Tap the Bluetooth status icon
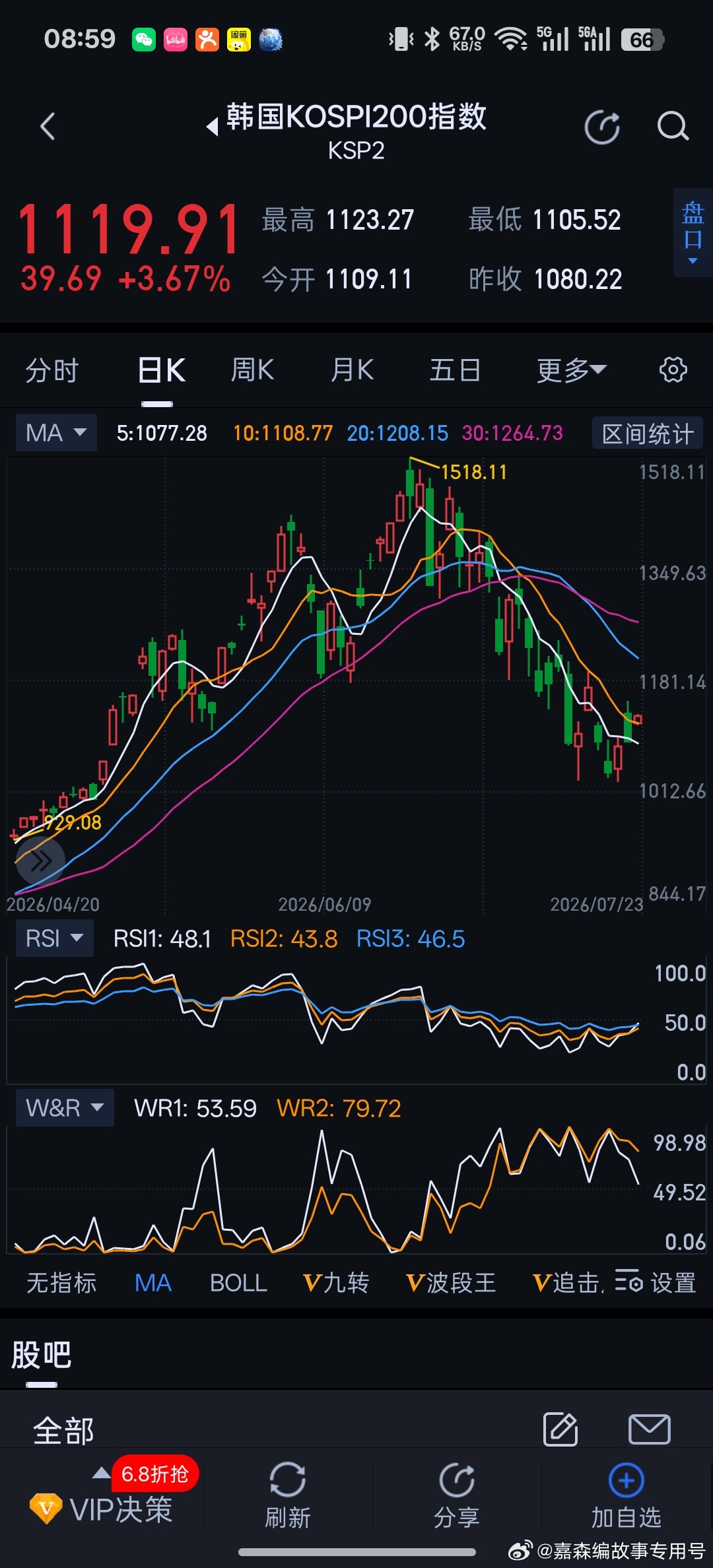713x1568 pixels. pyautogui.click(x=432, y=40)
